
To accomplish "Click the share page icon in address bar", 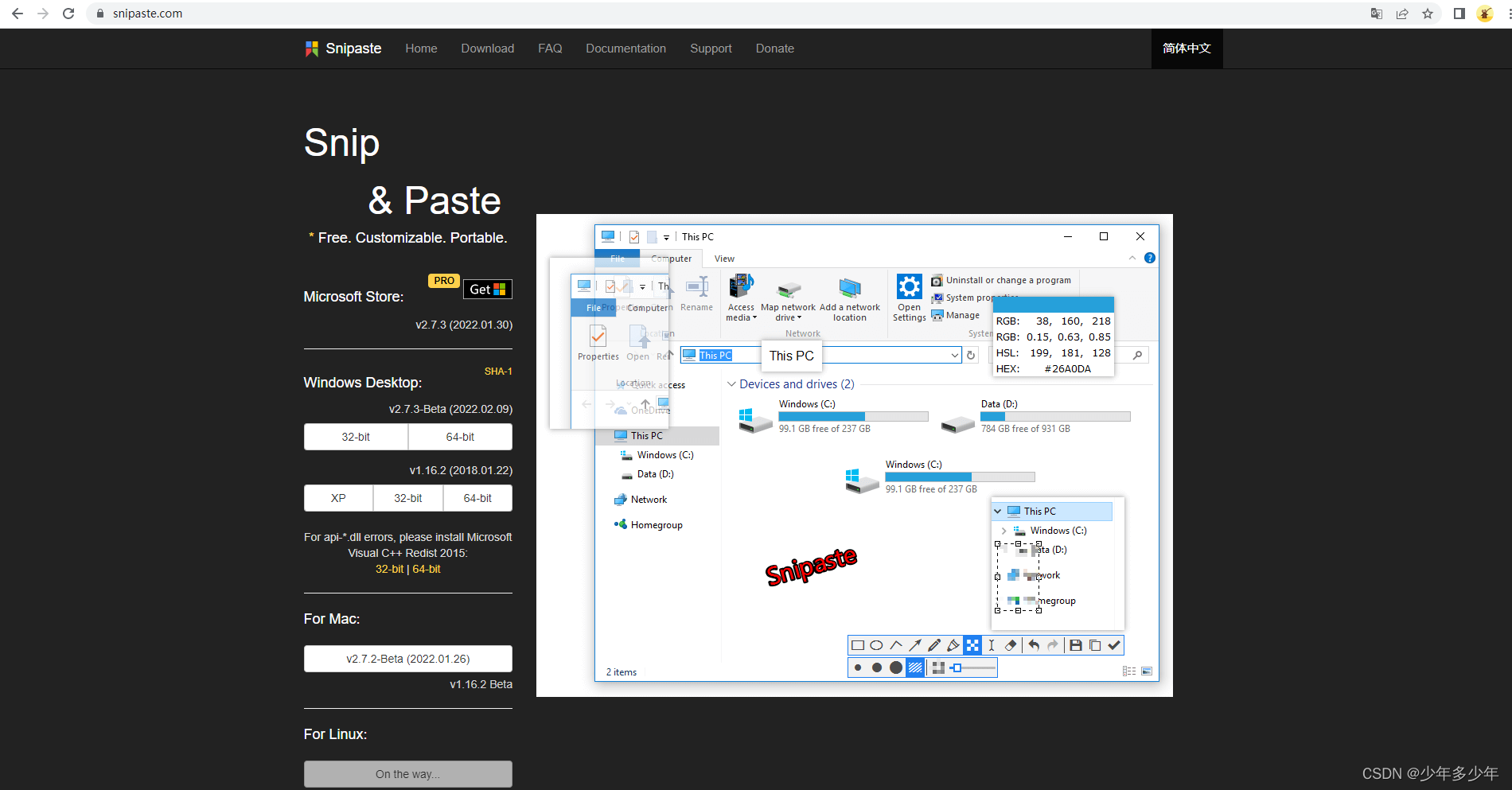I will 1402,14.
